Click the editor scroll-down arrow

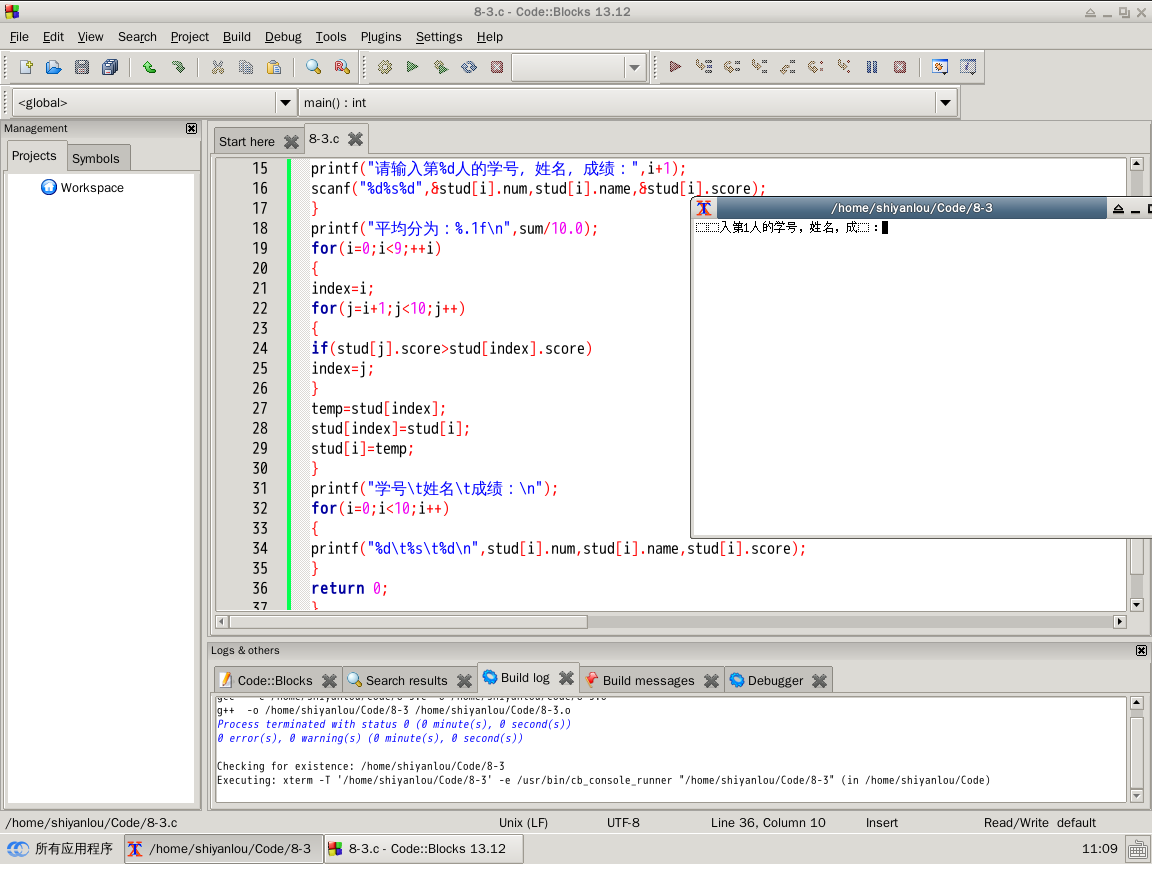1137,605
